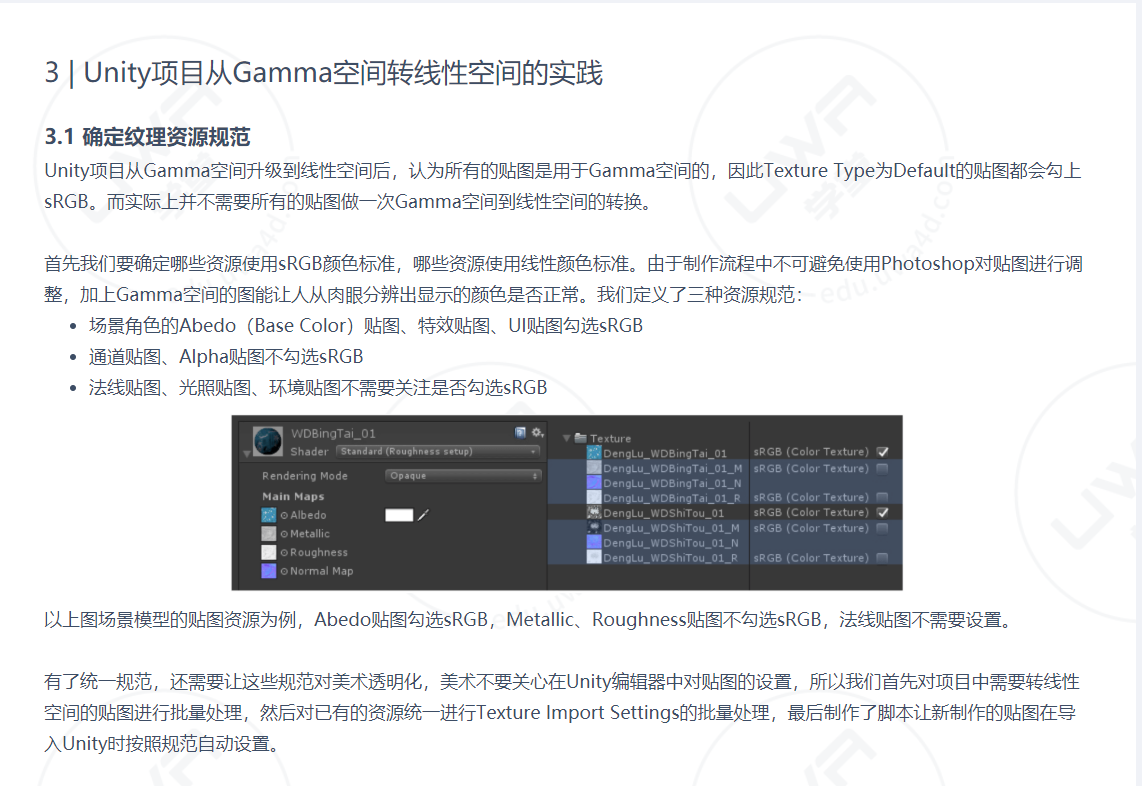Select the DengLu_WDBingTai_01_M file name
Viewport: 1142px width, 786px height.
pos(673,468)
